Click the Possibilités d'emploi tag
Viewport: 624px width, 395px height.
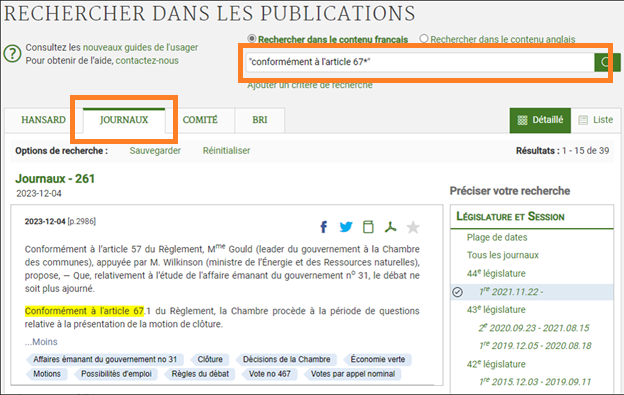pyautogui.click(x=116, y=374)
